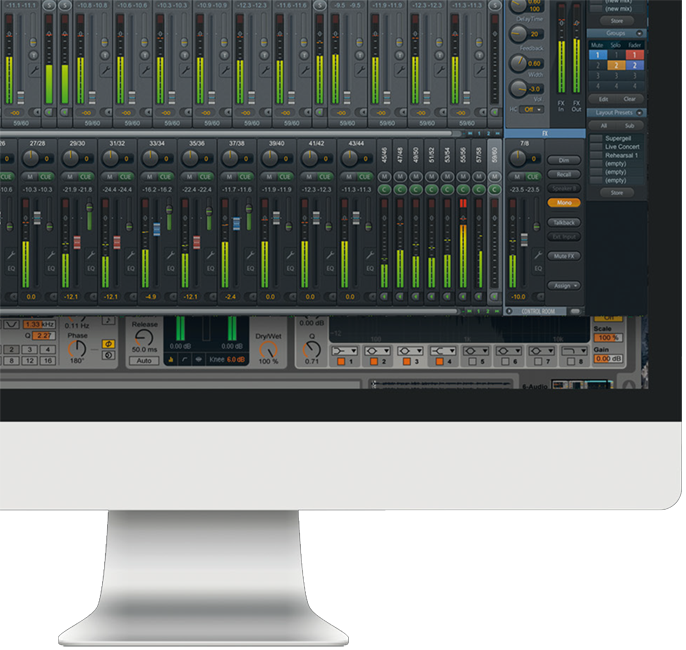Click the Q knob showing 0.71
Viewport: 686px width, 650px height.
[x=312, y=349]
